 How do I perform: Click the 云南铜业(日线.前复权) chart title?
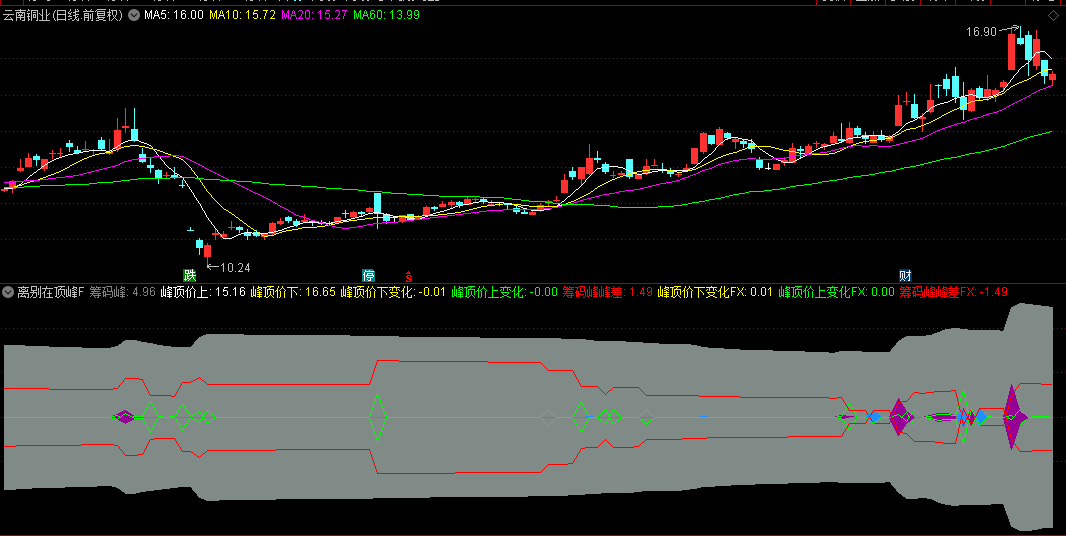tap(63, 15)
